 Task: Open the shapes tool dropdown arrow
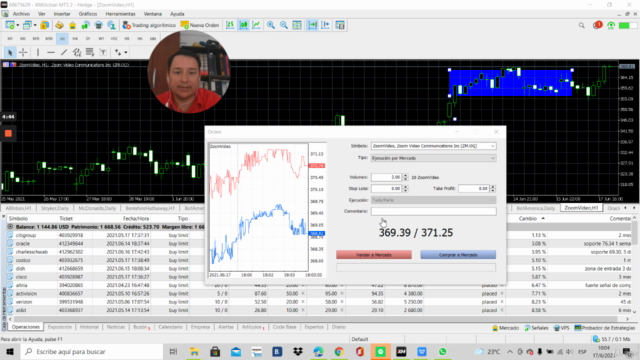(x=126, y=52)
